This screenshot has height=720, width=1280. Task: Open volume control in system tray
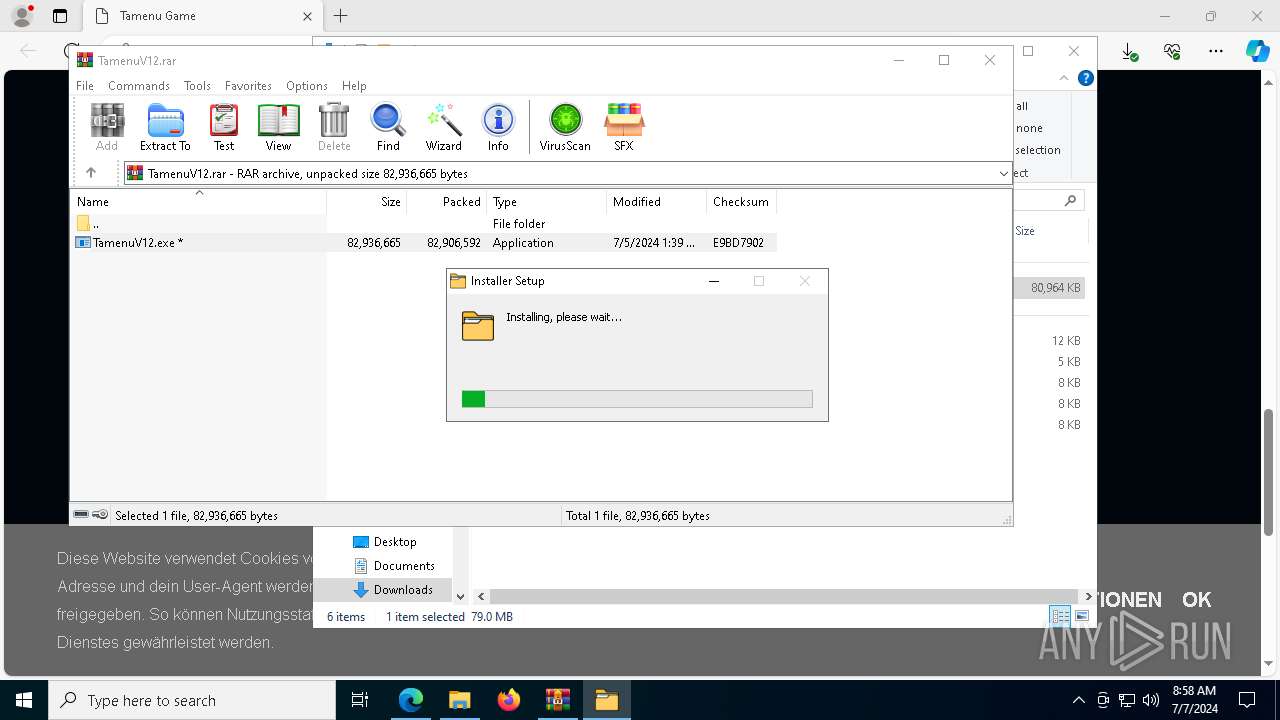tap(1151, 700)
